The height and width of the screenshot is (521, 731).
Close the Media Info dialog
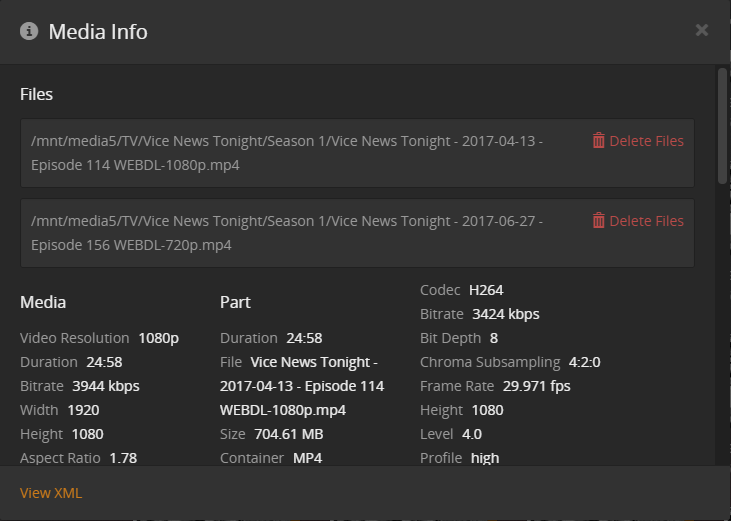(702, 30)
